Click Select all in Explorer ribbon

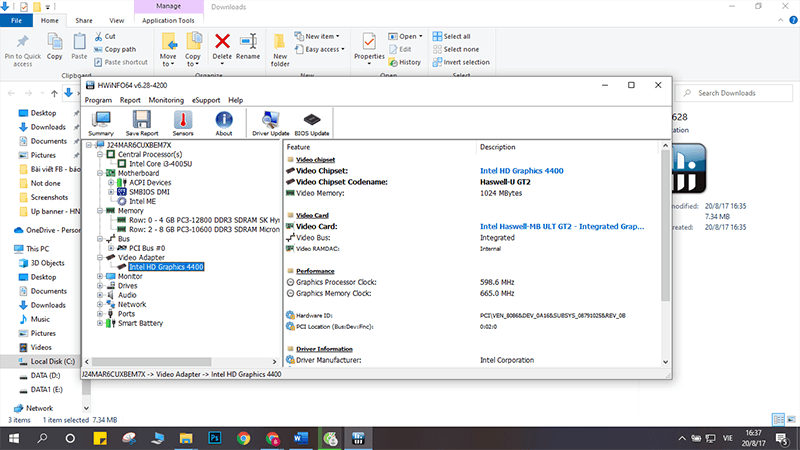[451, 36]
